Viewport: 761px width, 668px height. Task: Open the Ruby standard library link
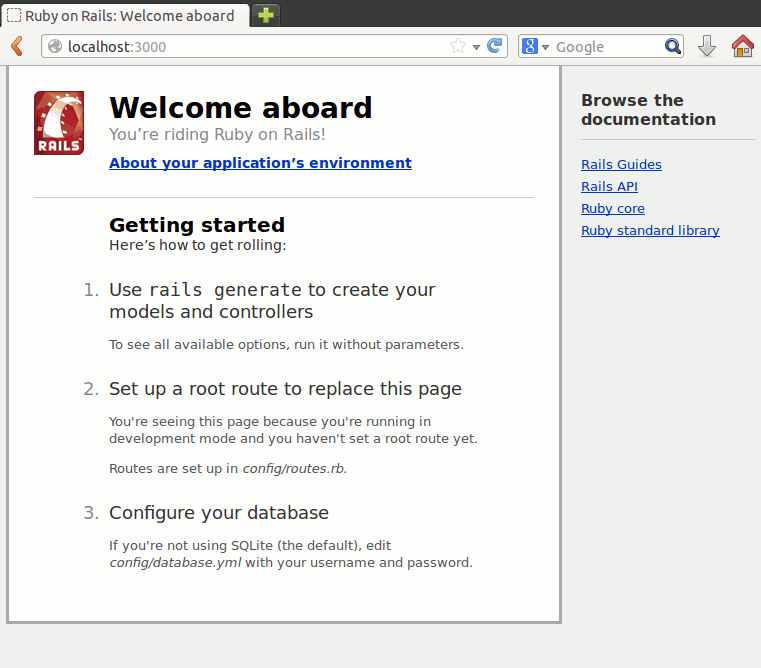[650, 231]
